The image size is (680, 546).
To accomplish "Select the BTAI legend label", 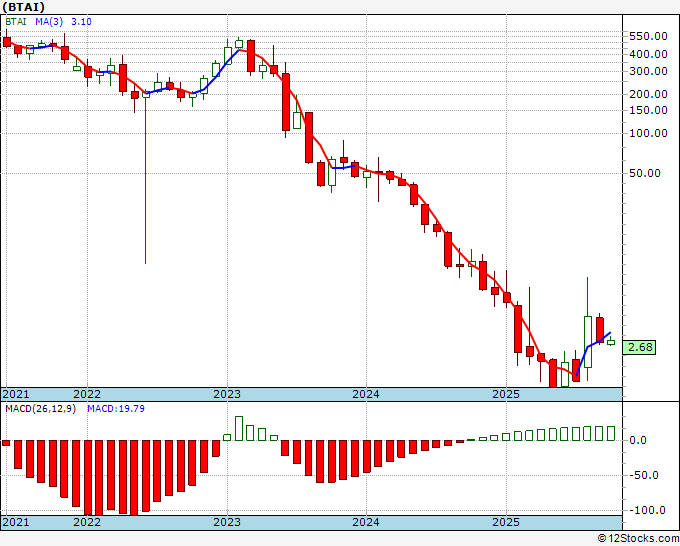I will coord(16,22).
